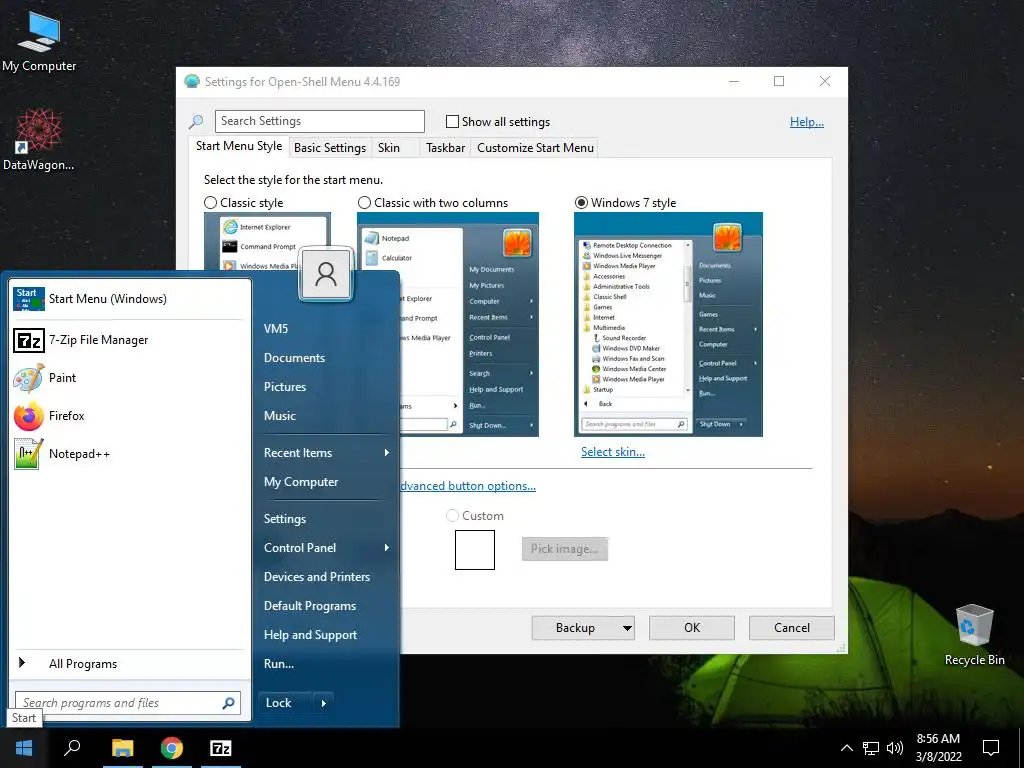Viewport: 1024px width, 768px height.
Task: Click the network tray icon
Action: 871,748
